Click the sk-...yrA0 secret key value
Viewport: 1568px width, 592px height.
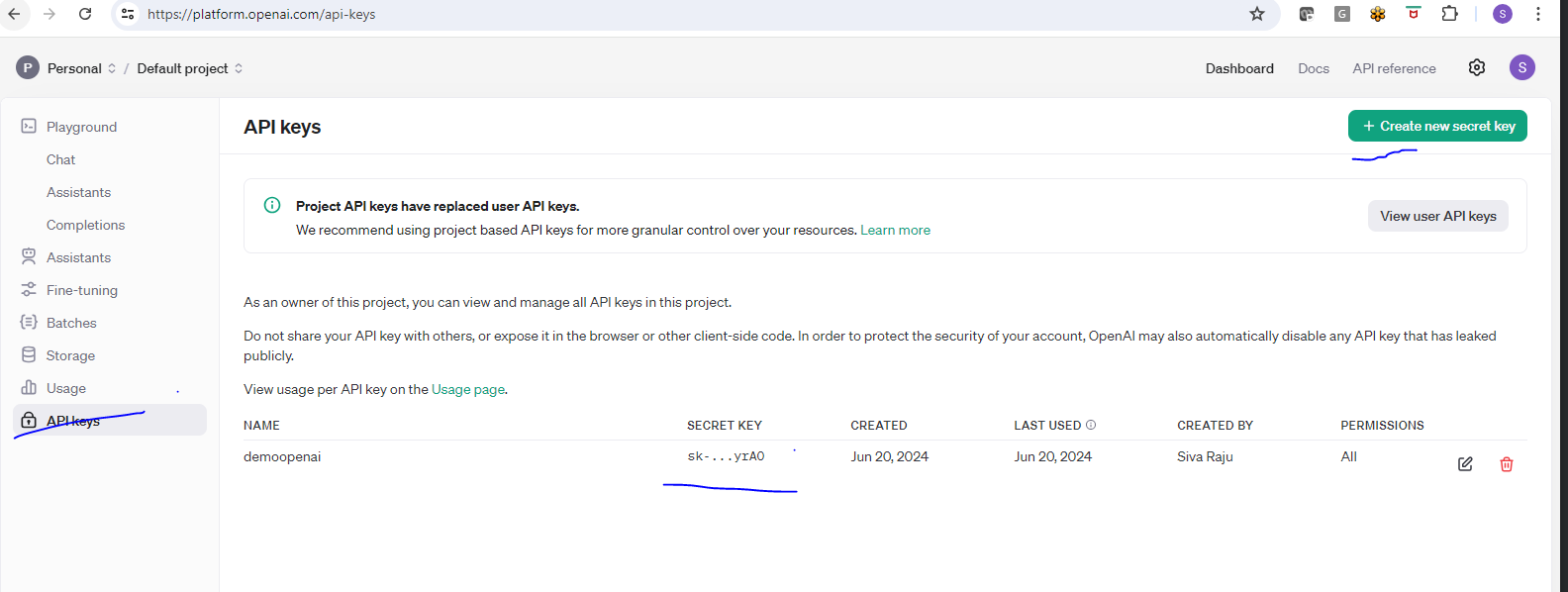(726, 456)
